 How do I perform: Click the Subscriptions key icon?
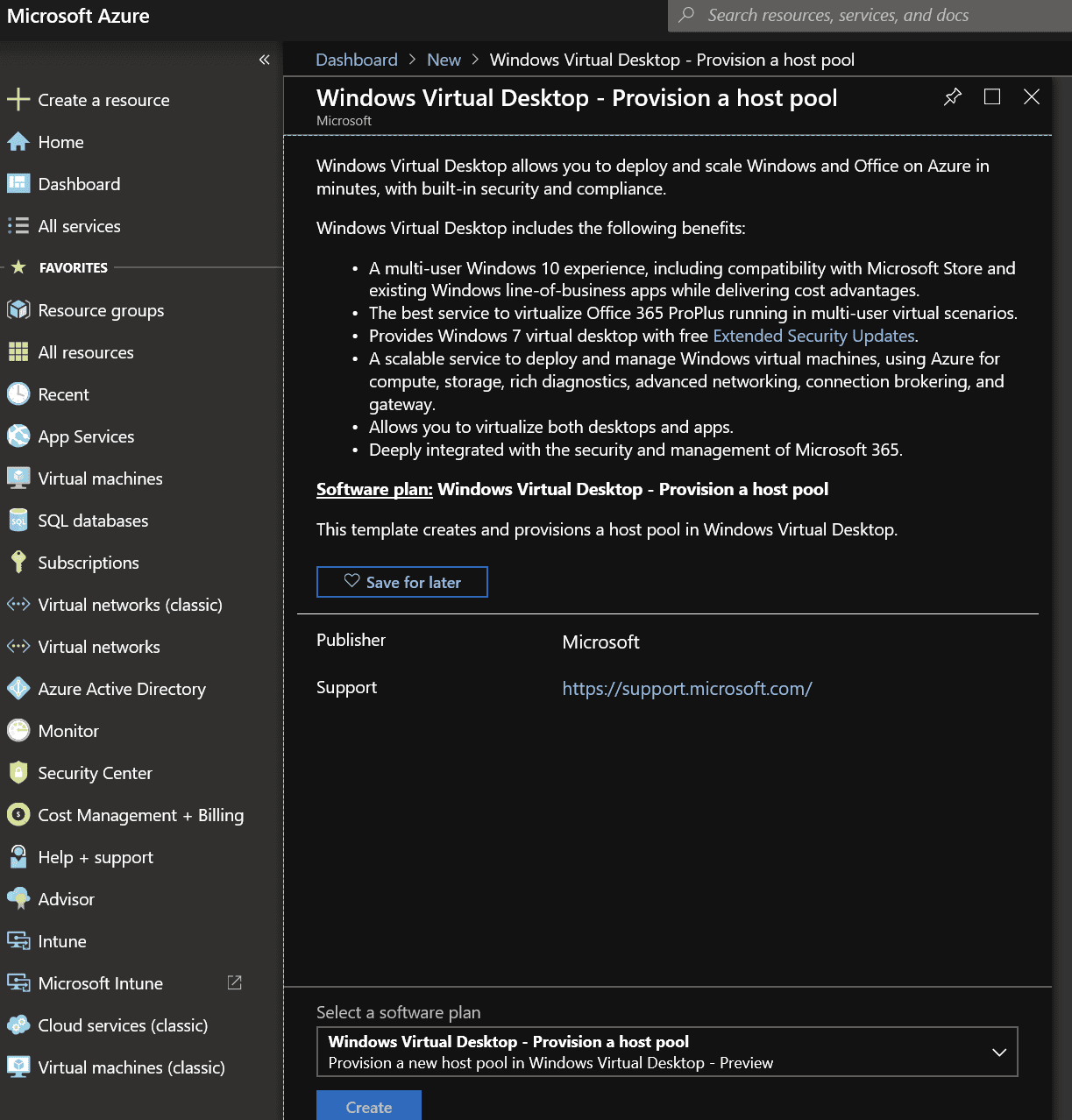[18, 562]
